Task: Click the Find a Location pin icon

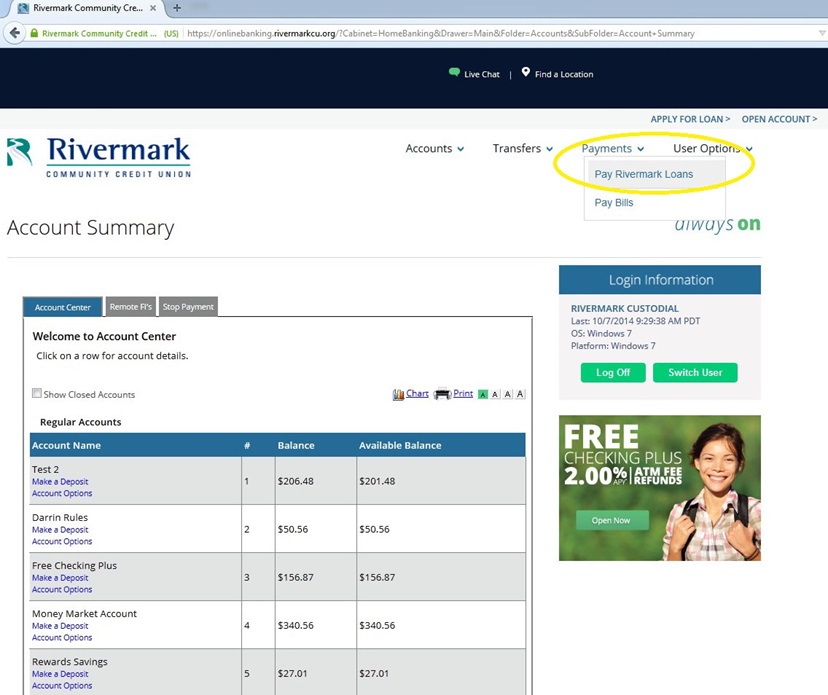Action: (x=525, y=72)
